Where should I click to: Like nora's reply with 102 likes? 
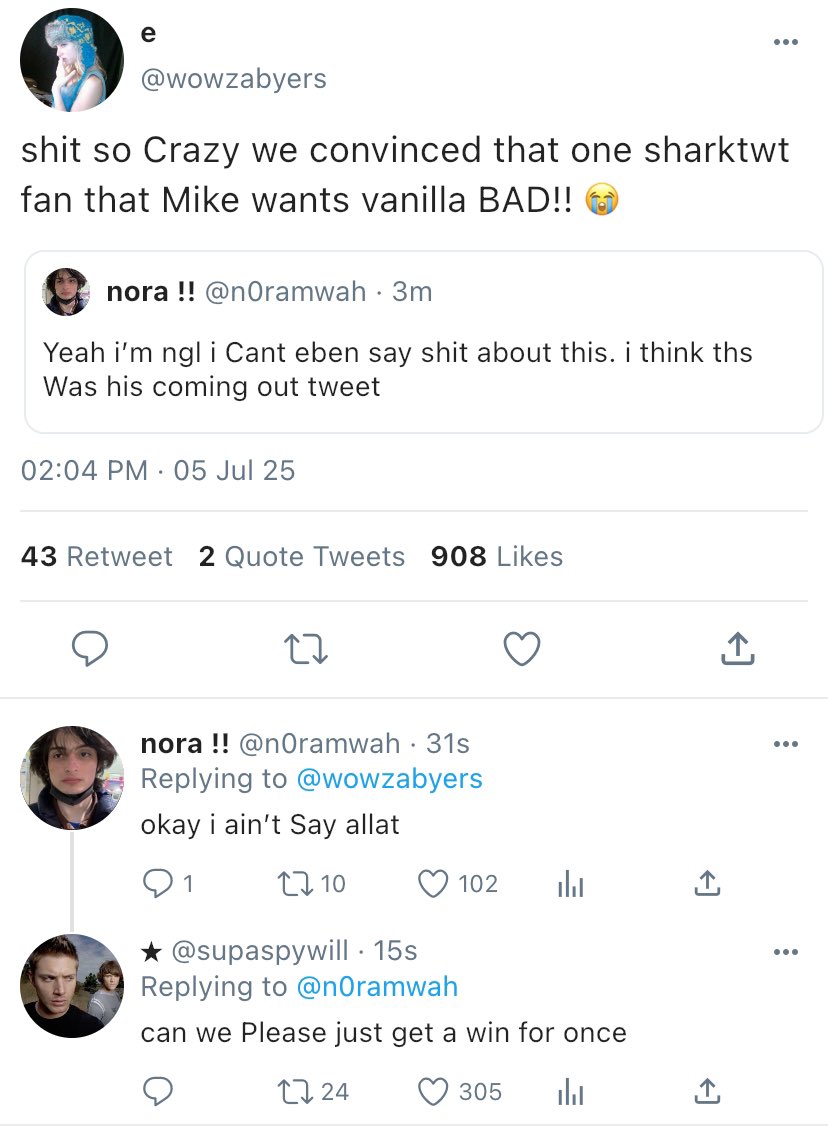[434, 884]
